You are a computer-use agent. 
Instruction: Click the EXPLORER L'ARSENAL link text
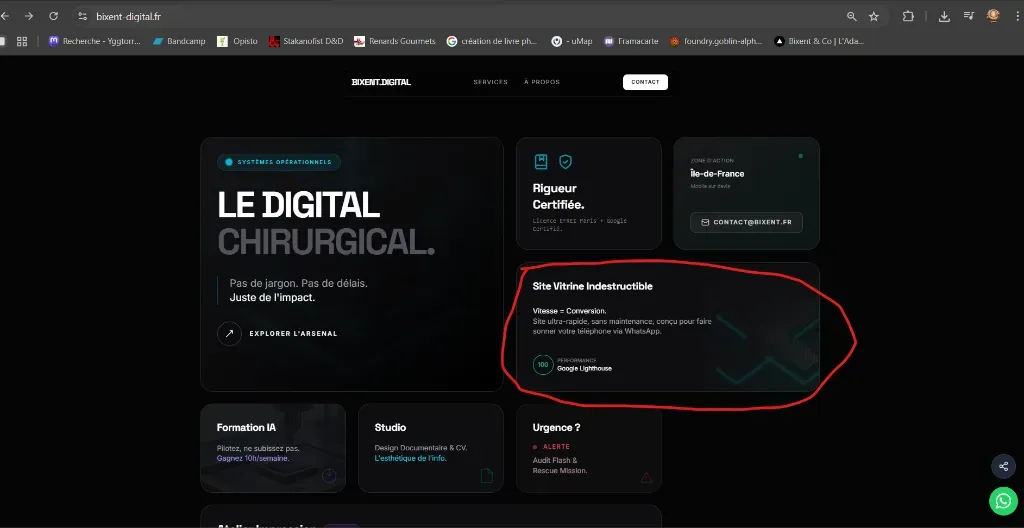(293, 334)
